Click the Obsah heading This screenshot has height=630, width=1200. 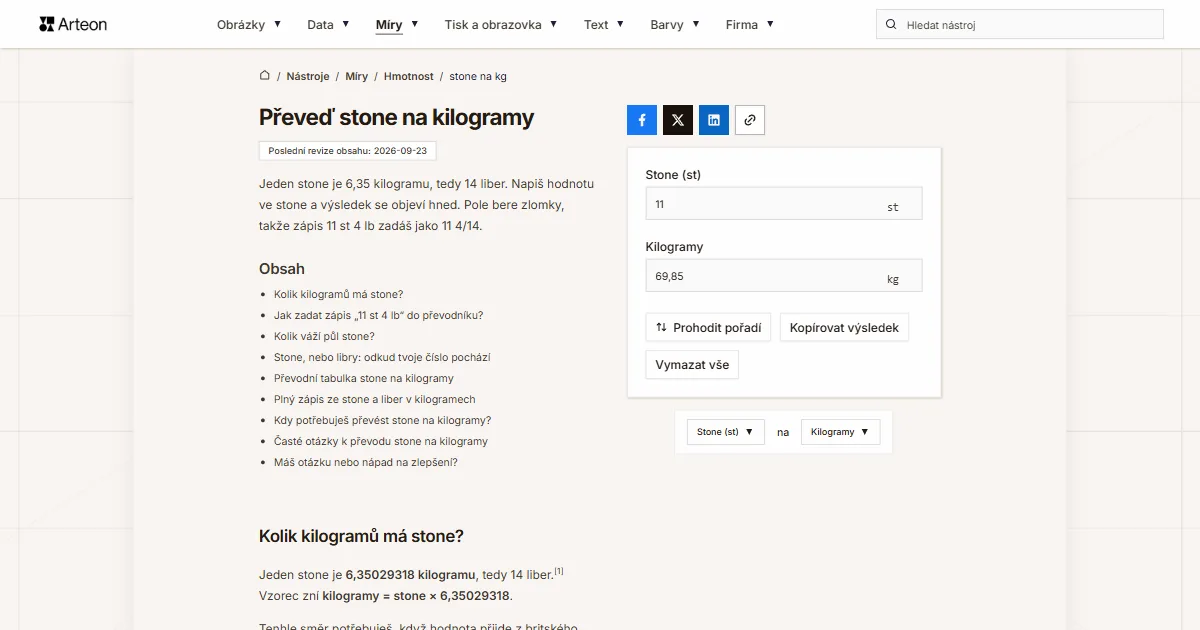point(282,269)
